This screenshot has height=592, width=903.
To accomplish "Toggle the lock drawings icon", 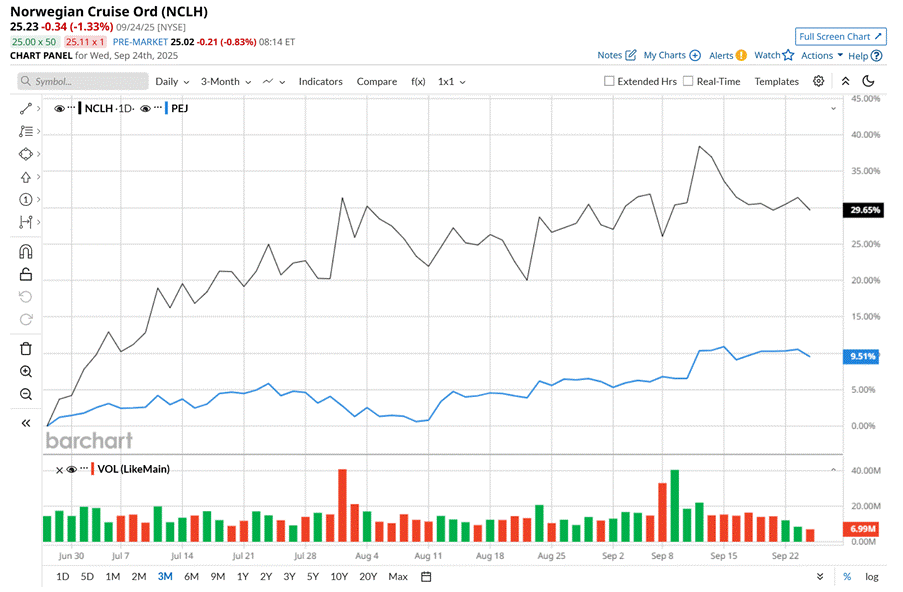I will tap(25, 274).
